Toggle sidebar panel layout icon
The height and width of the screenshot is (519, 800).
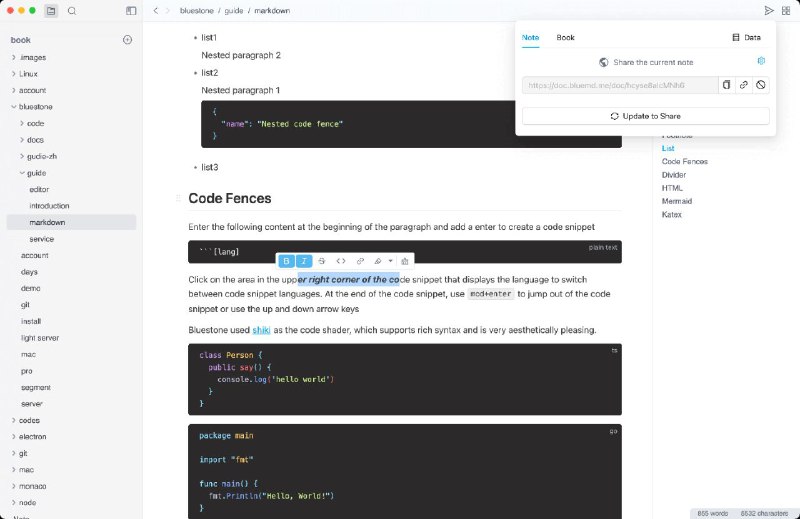131,10
